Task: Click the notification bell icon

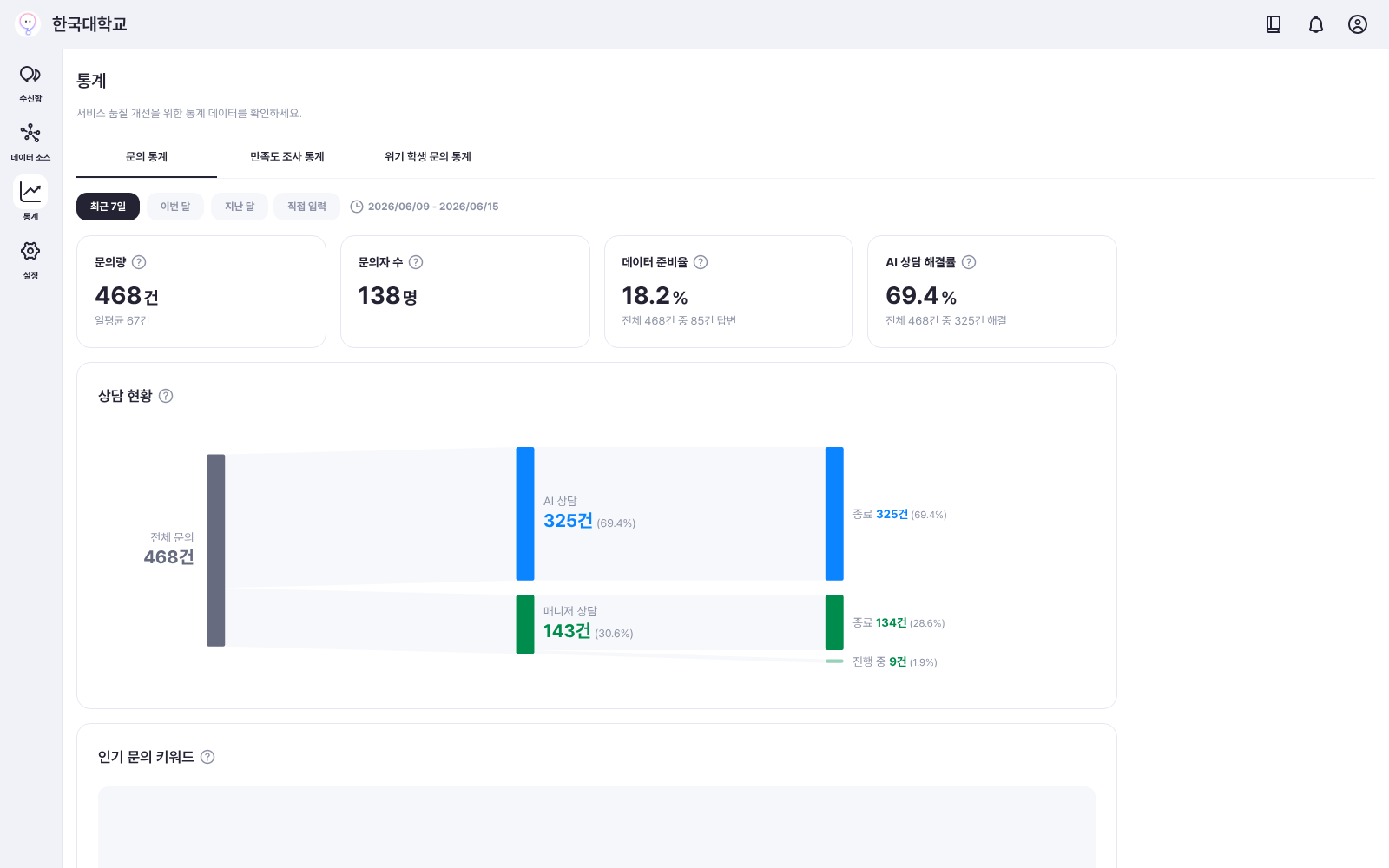Action: (1316, 24)
